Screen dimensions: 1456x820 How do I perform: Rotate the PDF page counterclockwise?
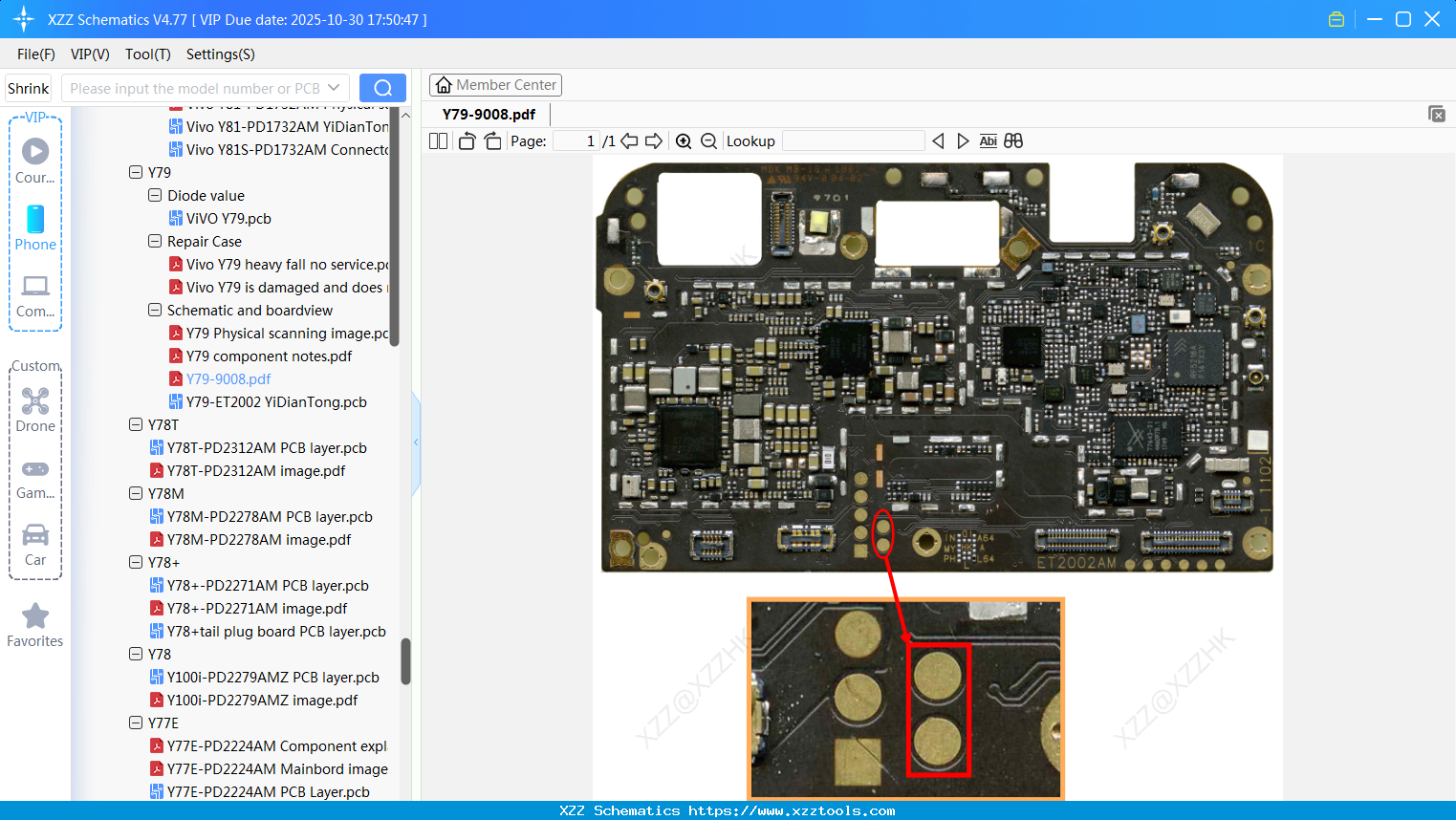[x=467, y=141]
